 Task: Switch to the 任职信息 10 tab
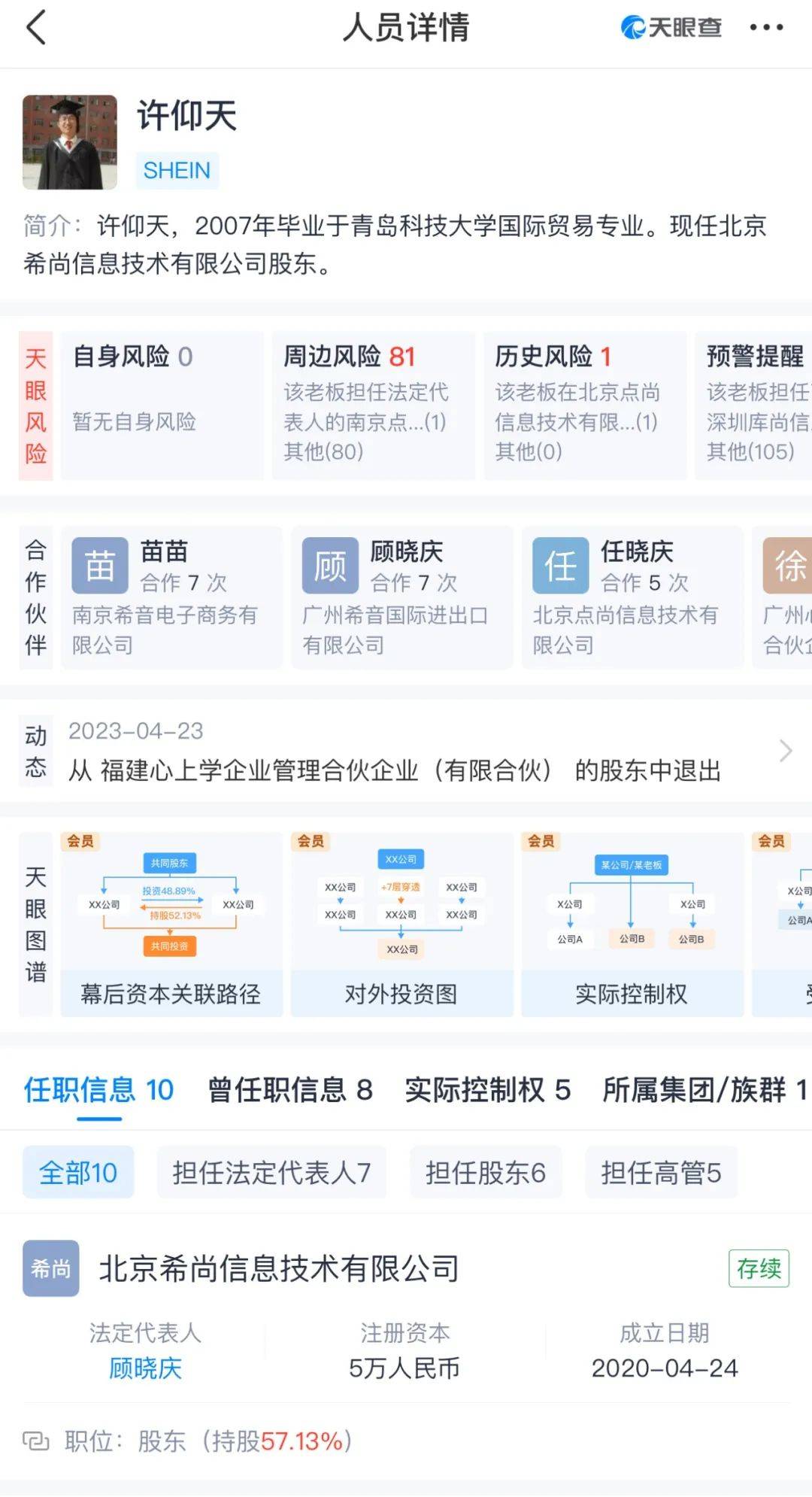pyautogui.click(x=99, y=1089)
